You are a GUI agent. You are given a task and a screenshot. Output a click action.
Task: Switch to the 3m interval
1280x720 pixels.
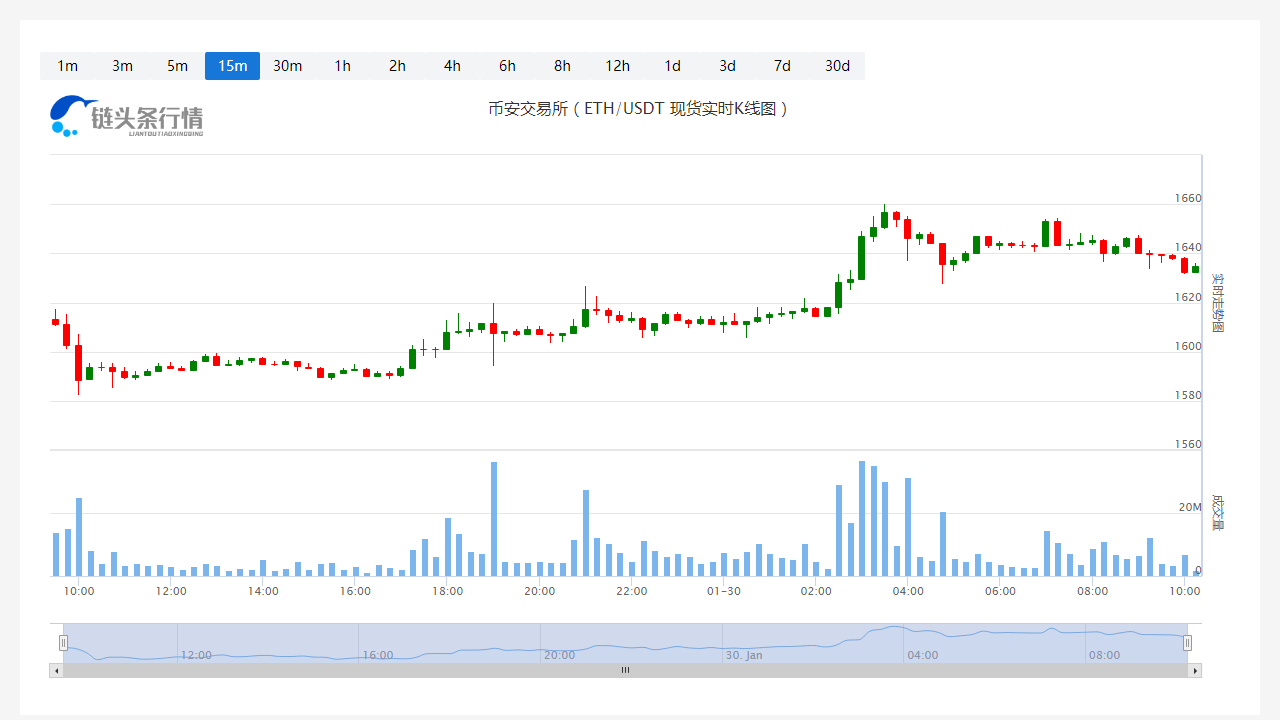(122, 66)
